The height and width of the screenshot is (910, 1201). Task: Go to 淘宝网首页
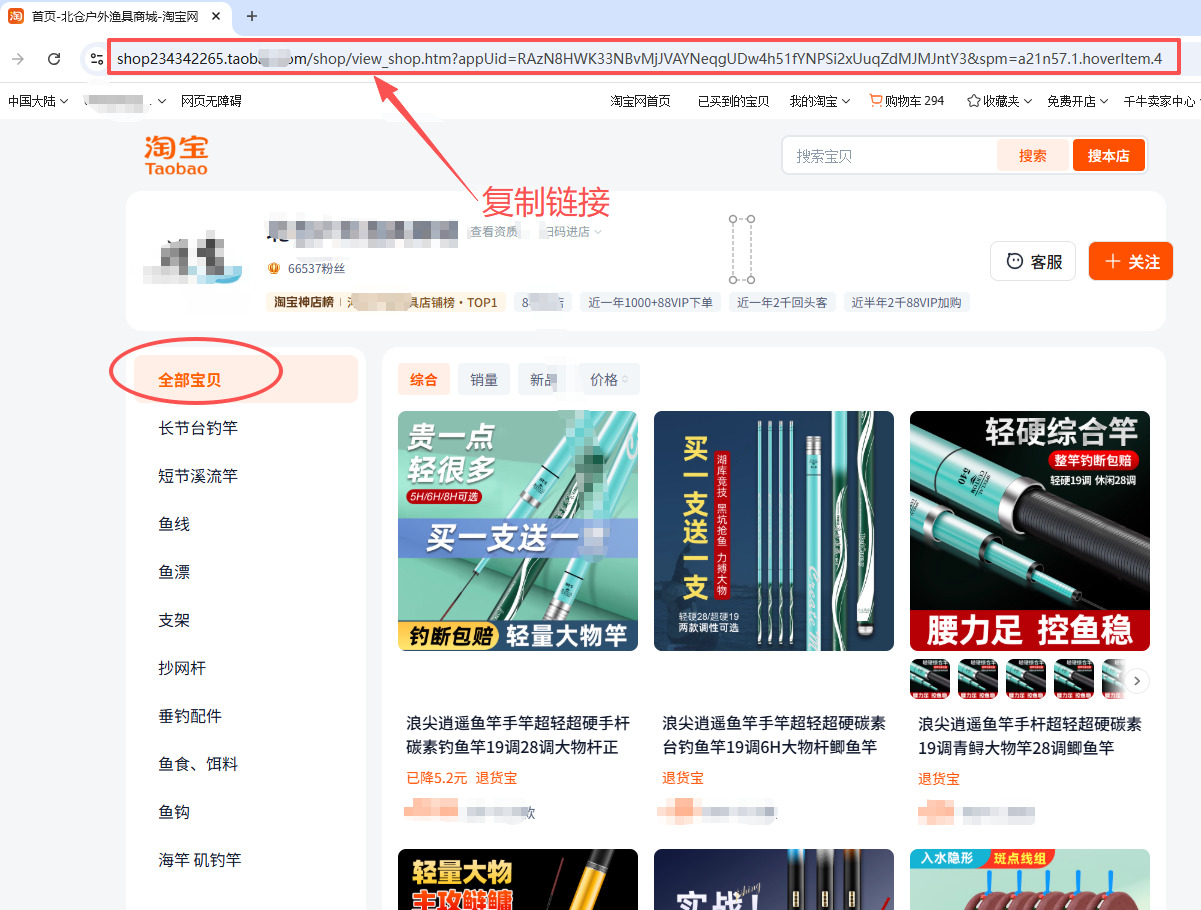point(641,101)
